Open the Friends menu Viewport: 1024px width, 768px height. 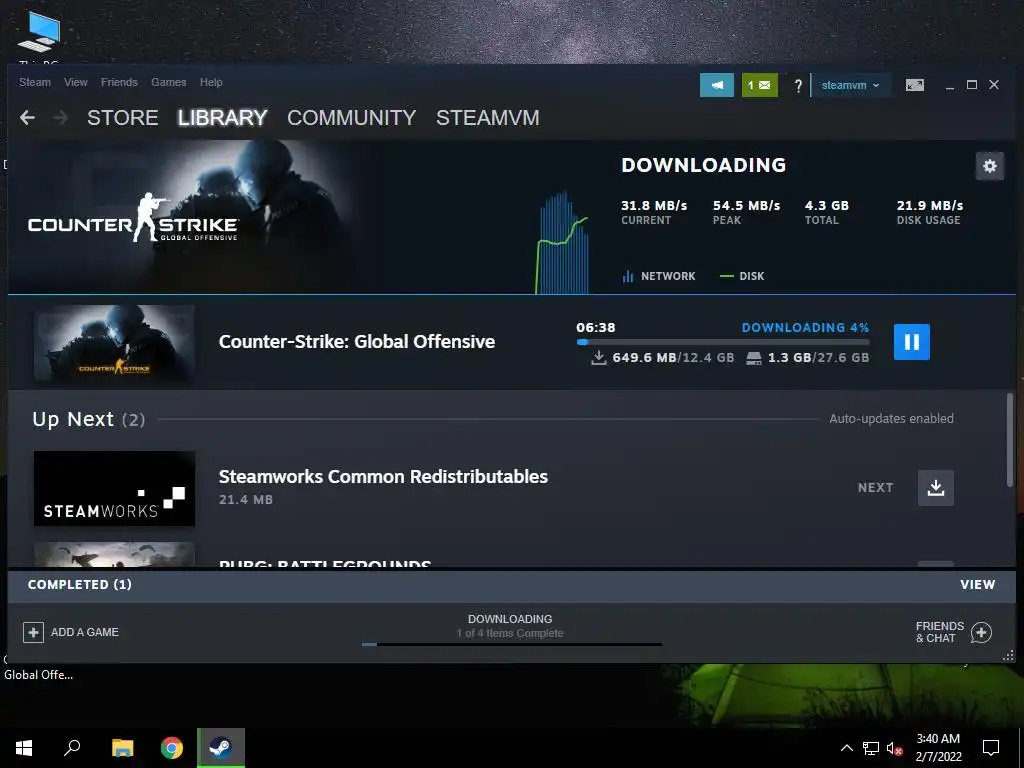pyautogui.click(x=119, y=82)
